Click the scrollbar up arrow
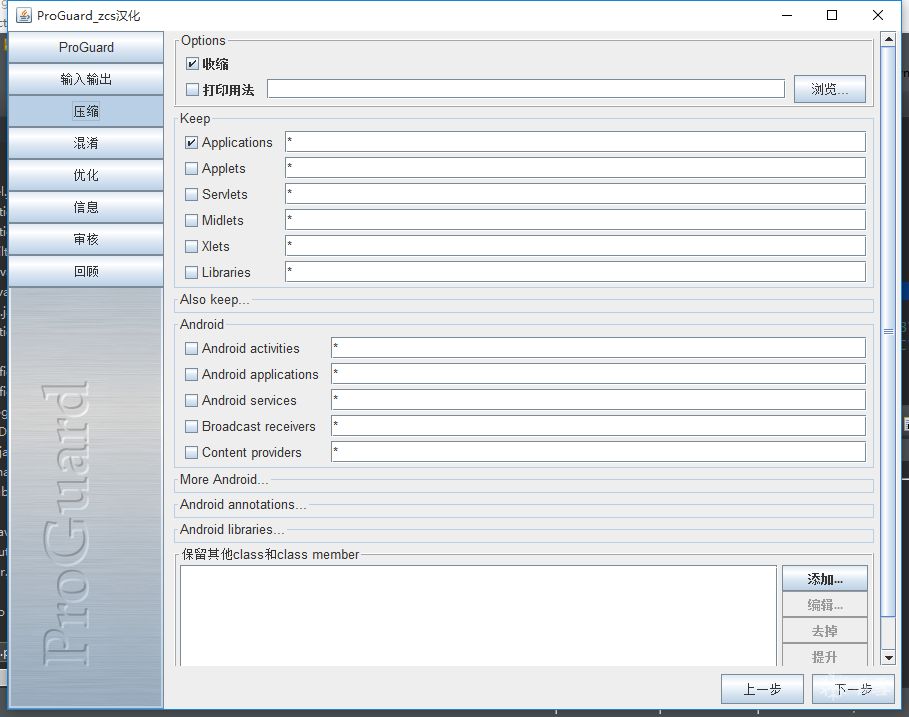Image resolution: width=909 pixels, height=717 pixels. tap(888, 39)
